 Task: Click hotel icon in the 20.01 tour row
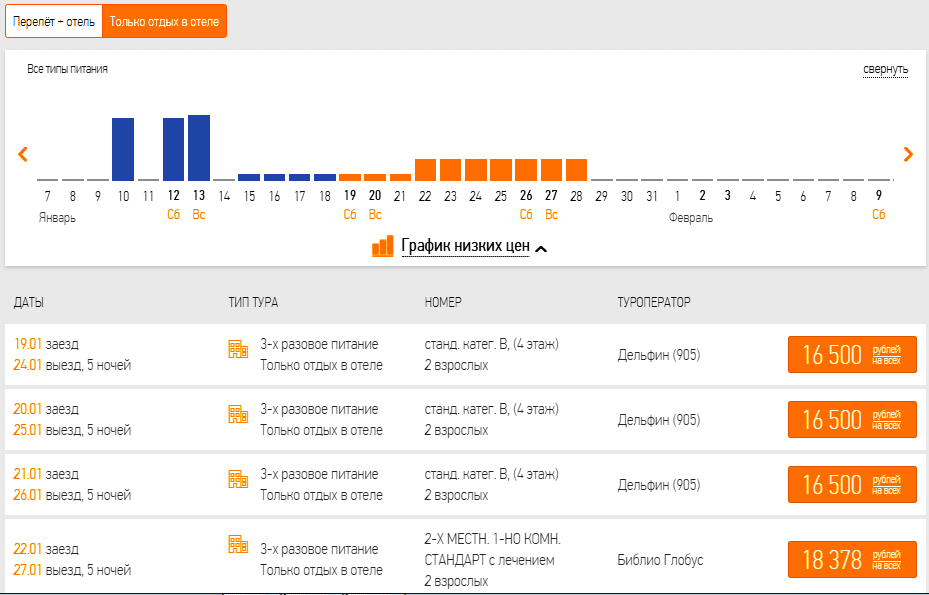[x=237, y=414]
